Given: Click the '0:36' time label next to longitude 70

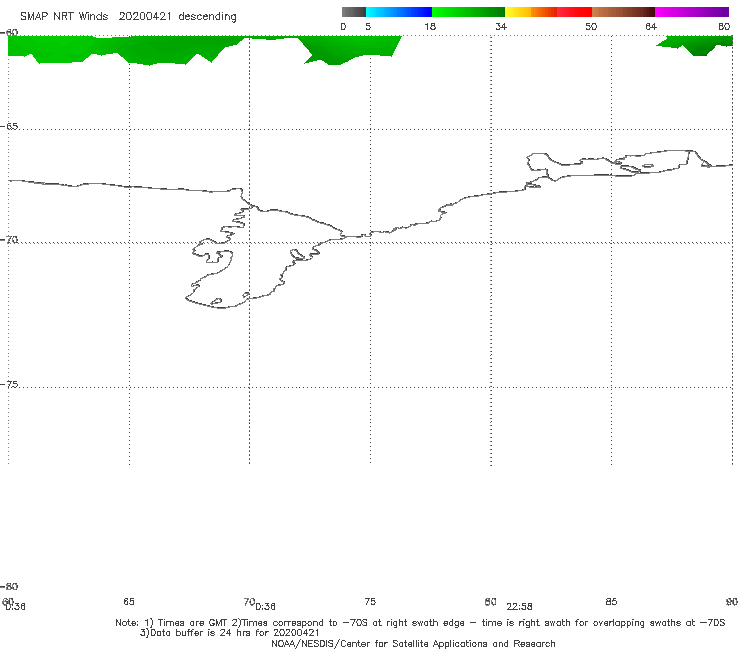Looking at the screenshot, I should (265, 607).
